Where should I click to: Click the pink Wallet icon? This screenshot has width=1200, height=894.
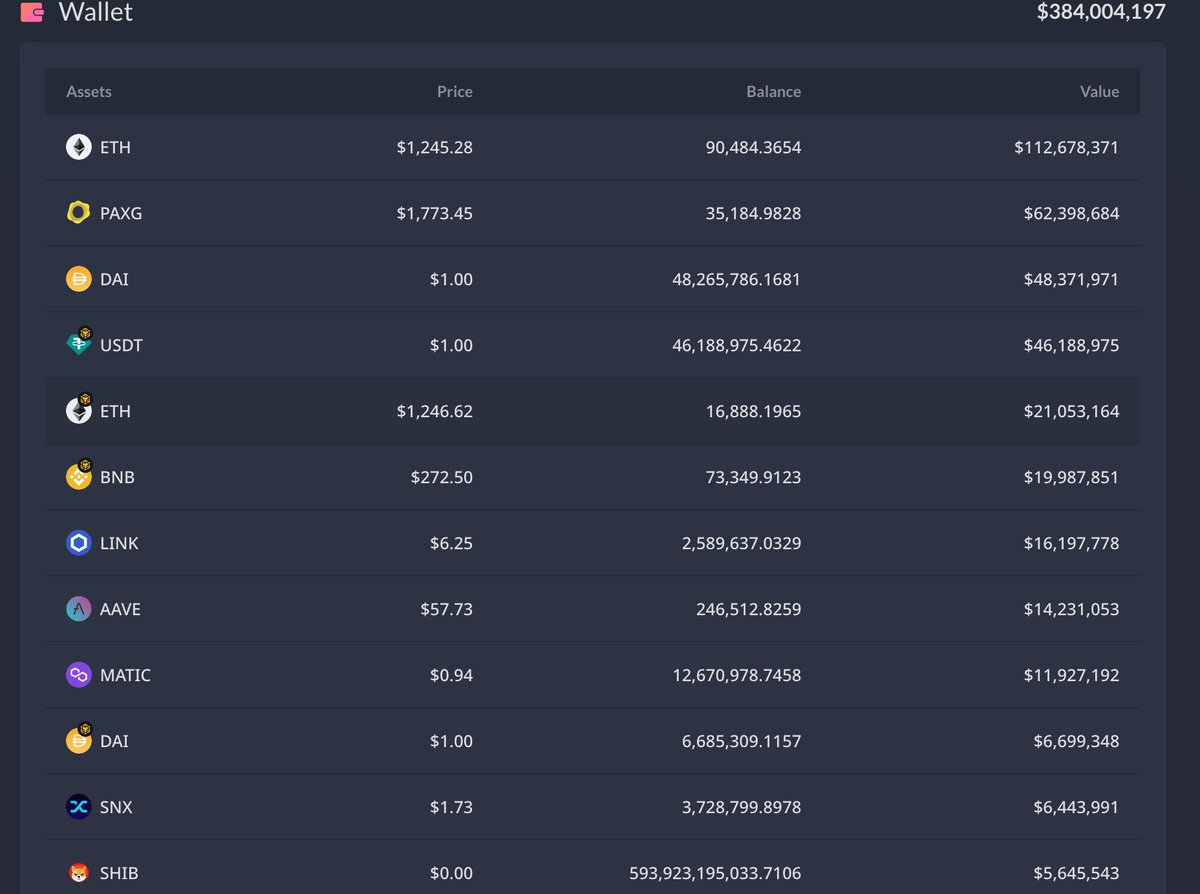(32, 13)
